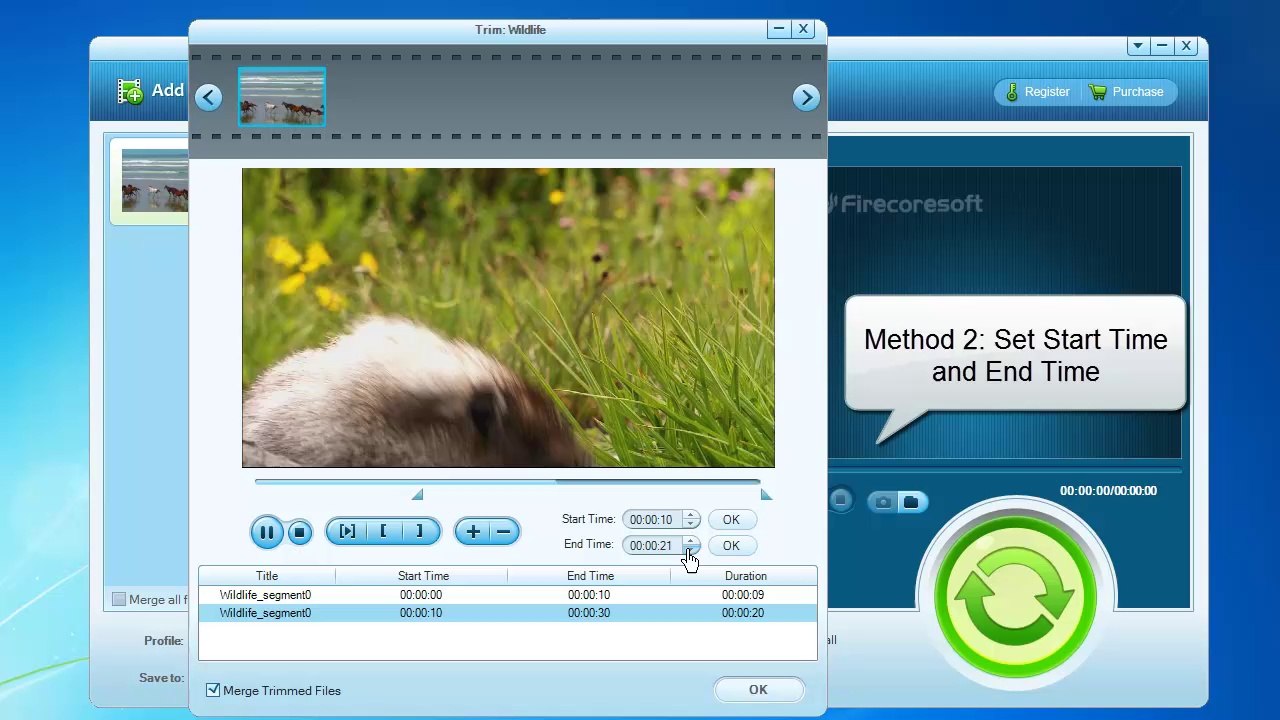
Task: Select the horses thumbnail in the filmstrip
Action: click(x=281, y=97)
